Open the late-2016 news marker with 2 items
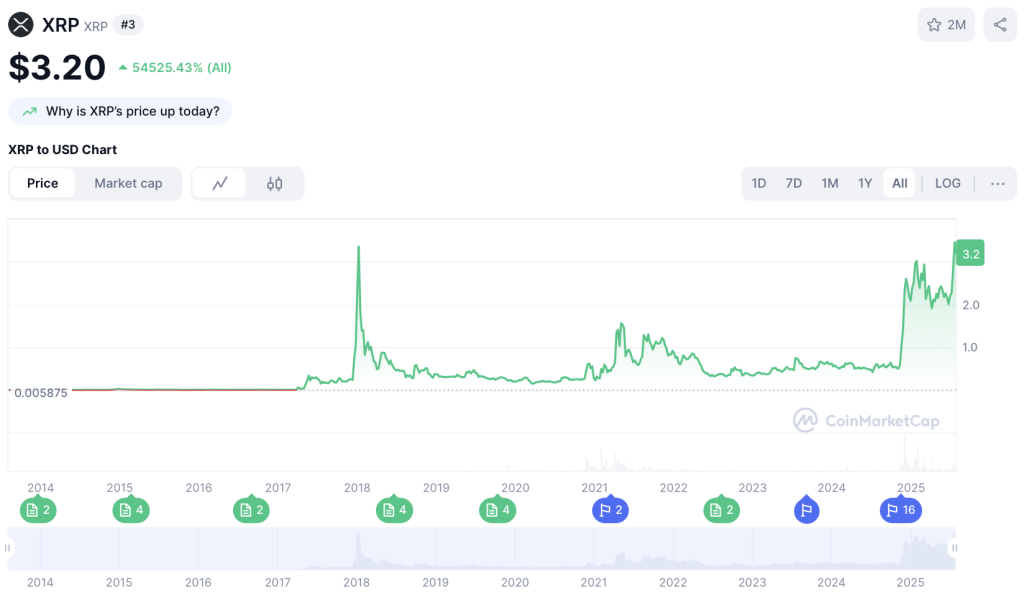This screenshot has height=599, width=1024. [x=251, y=510]
